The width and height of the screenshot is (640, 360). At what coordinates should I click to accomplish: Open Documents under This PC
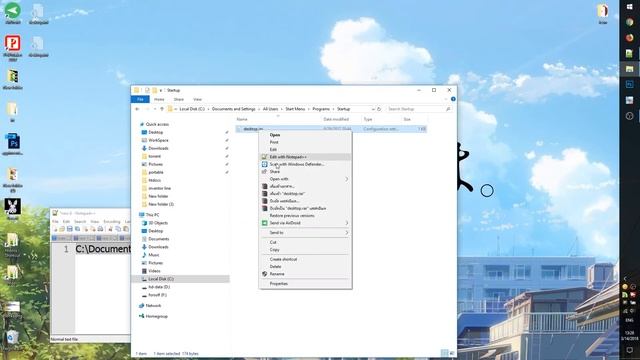[x=158, y=239]
